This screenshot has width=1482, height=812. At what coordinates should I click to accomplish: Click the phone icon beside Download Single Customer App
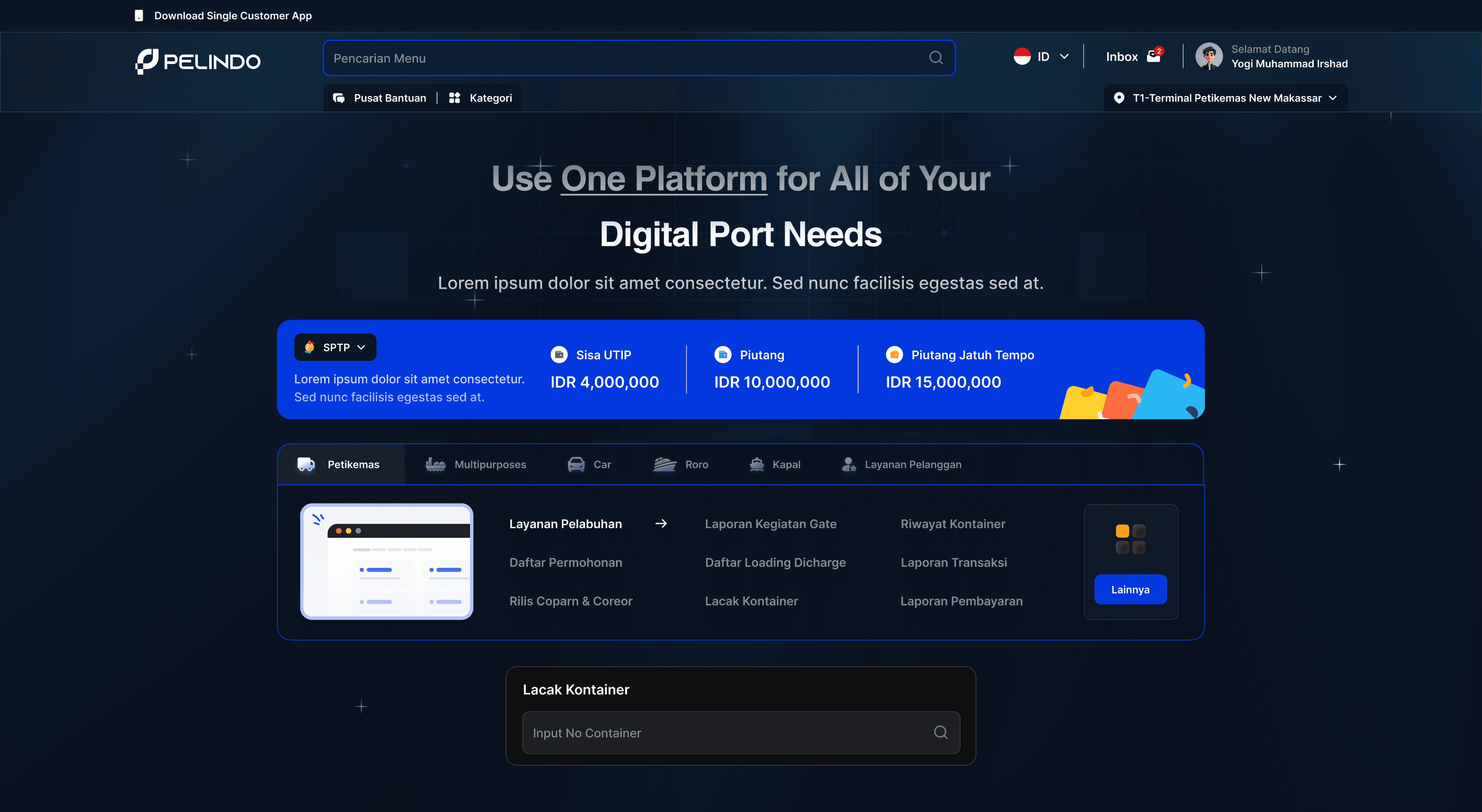pos(139,15)
